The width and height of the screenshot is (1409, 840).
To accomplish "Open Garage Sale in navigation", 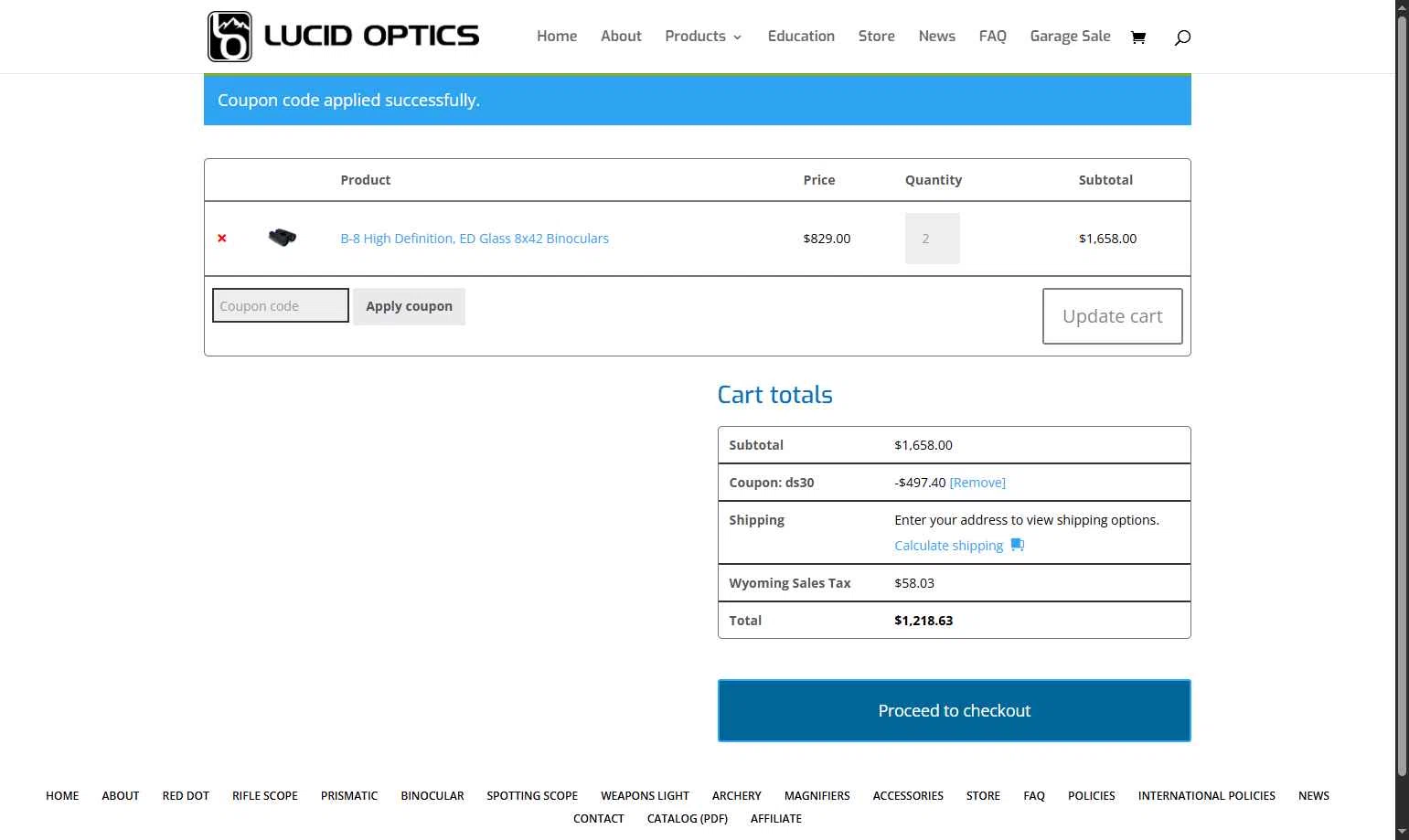I will click(1070, 37).
